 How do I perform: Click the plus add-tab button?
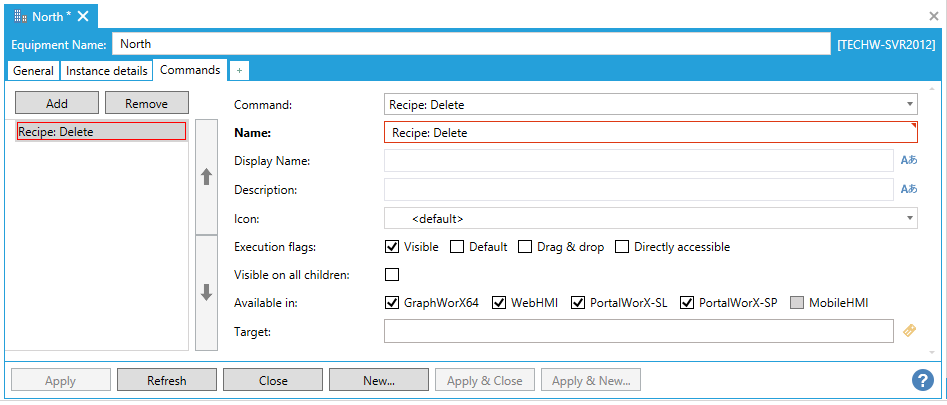[239, 71]
